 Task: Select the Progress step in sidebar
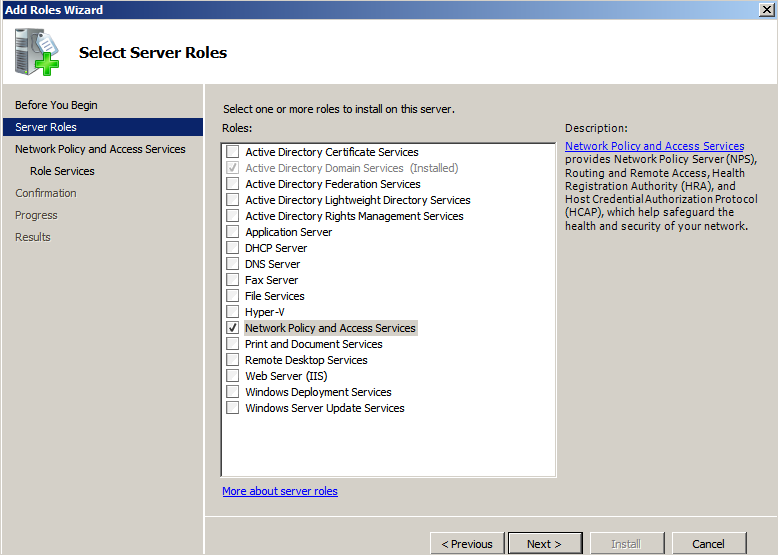(x=36, y=215)
